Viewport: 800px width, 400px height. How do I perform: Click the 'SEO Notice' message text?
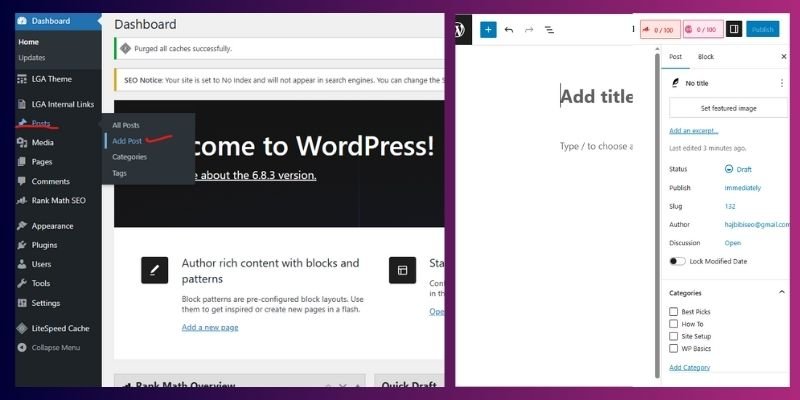(283, 80)
